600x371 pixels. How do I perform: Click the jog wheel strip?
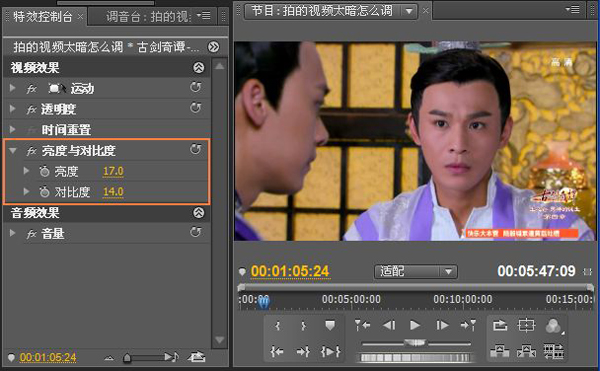click(x=416, y=358)
